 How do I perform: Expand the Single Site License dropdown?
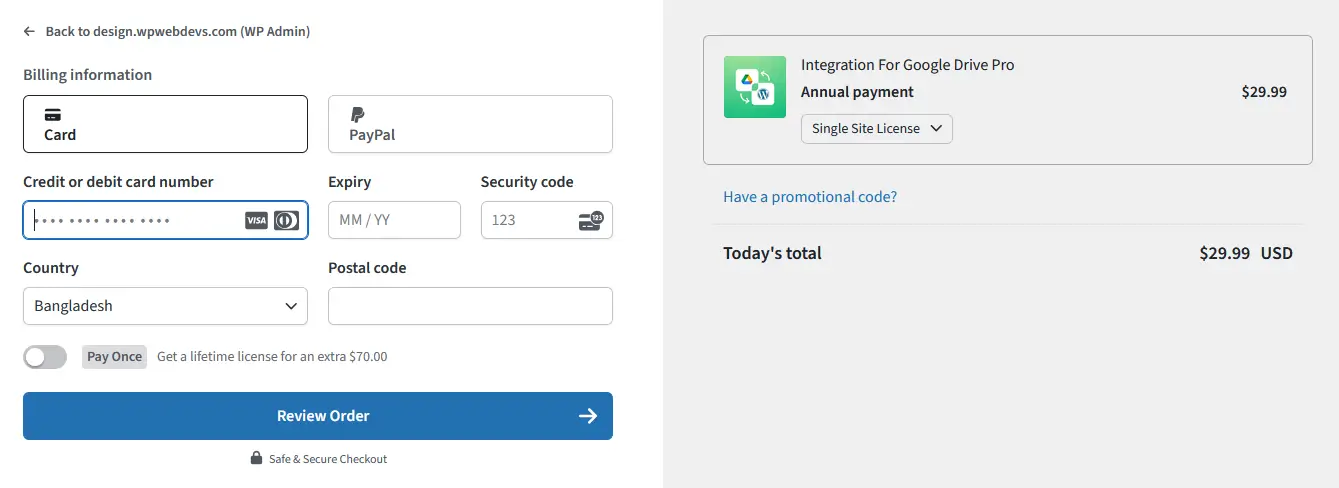(x=876, y=129)
